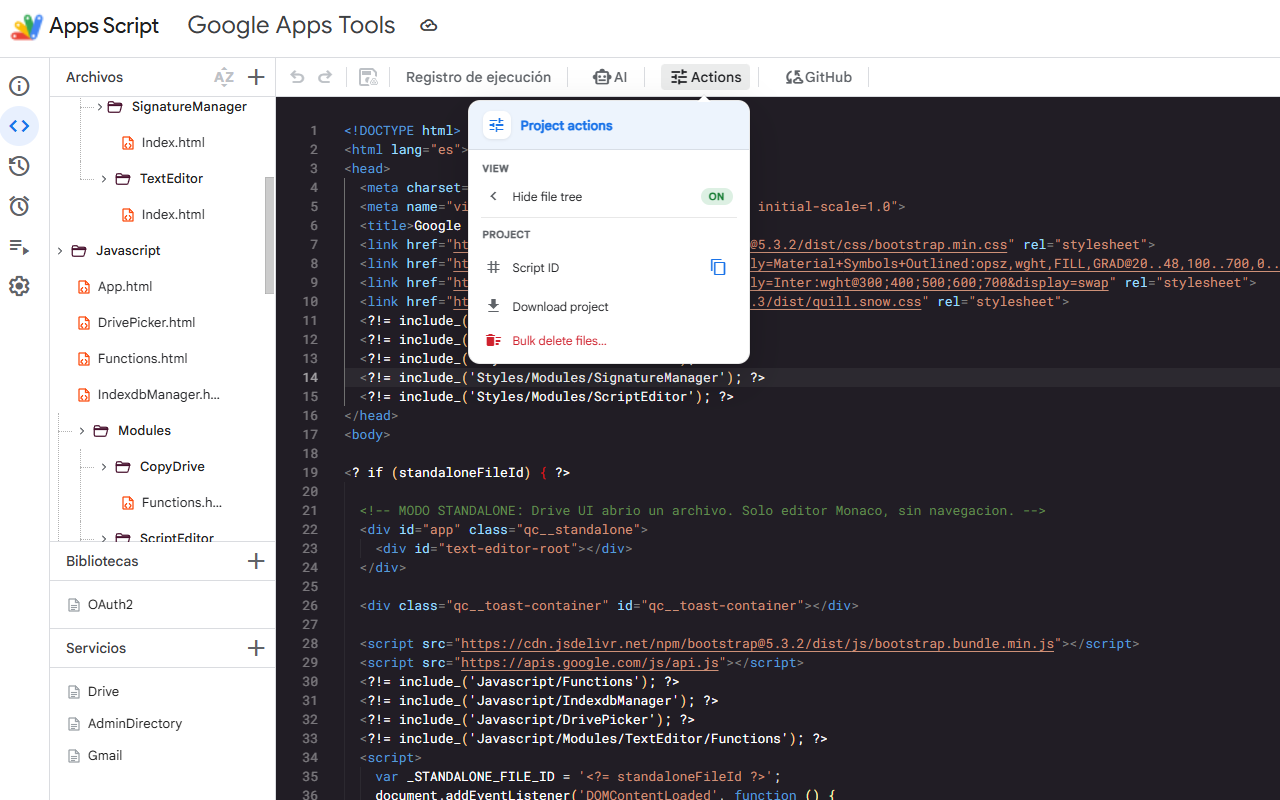Open the Actions toolbar menu
1280x800 pixels.
(705, 77)
